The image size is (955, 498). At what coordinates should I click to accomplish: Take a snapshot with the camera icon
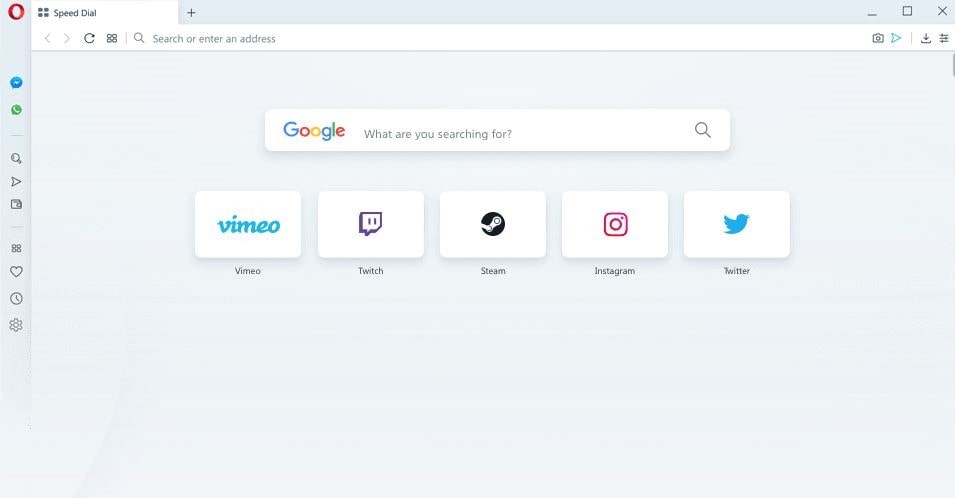[878, 38]
